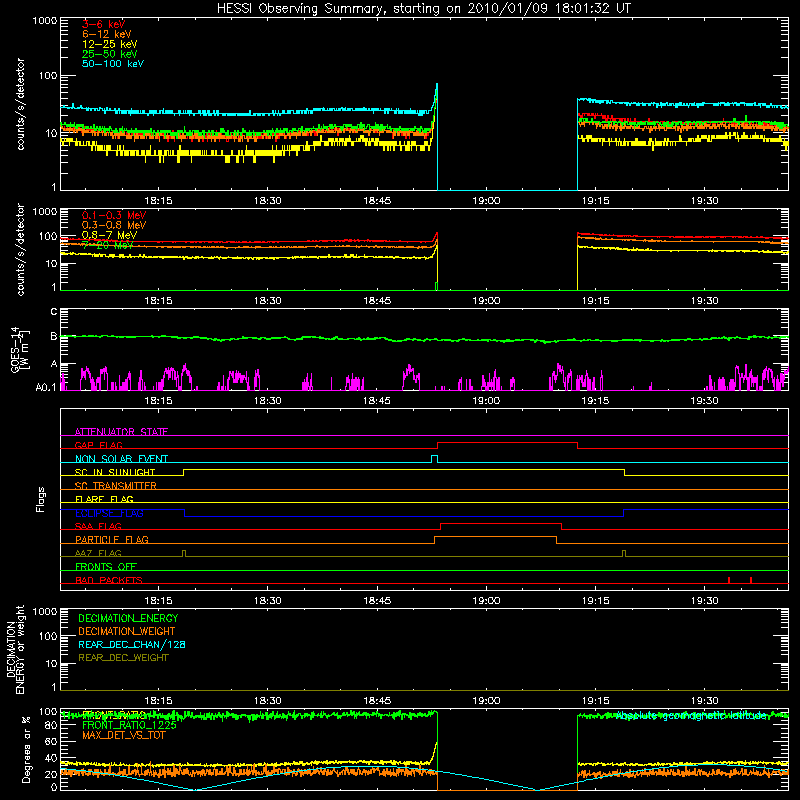800x800 pixels.
Task: Click the 'Degrees or %' axis title
Action: point(26,750)
